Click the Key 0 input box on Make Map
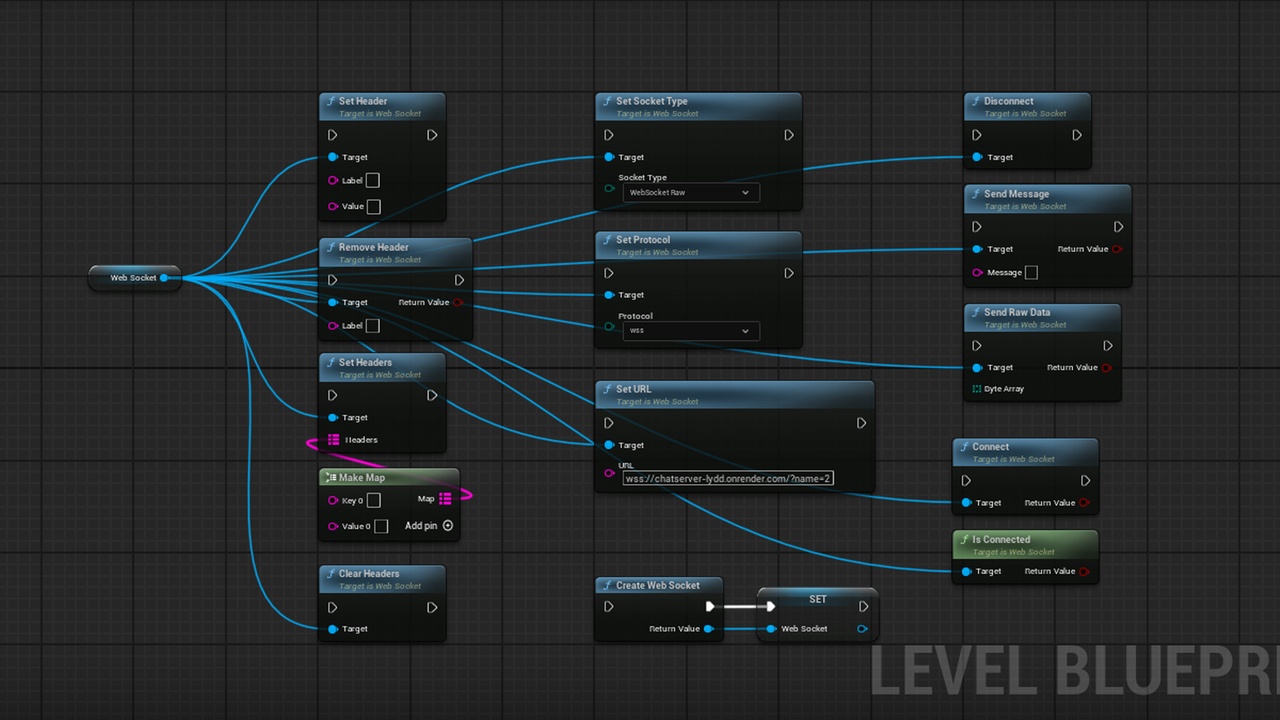Image resolution: width=1280 pixels, height=720 pixels. [373, 500]
